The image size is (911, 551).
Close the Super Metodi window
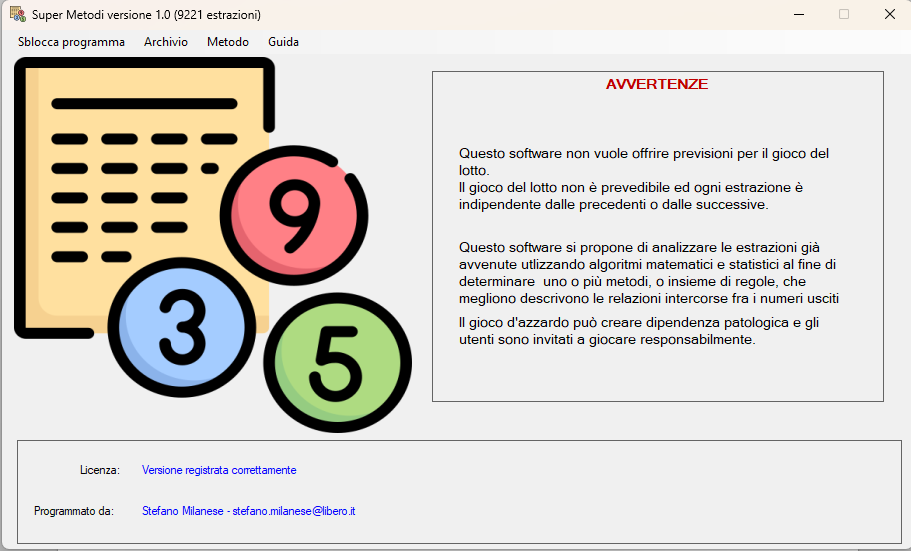pyautogui.click(x=888, y=14)
